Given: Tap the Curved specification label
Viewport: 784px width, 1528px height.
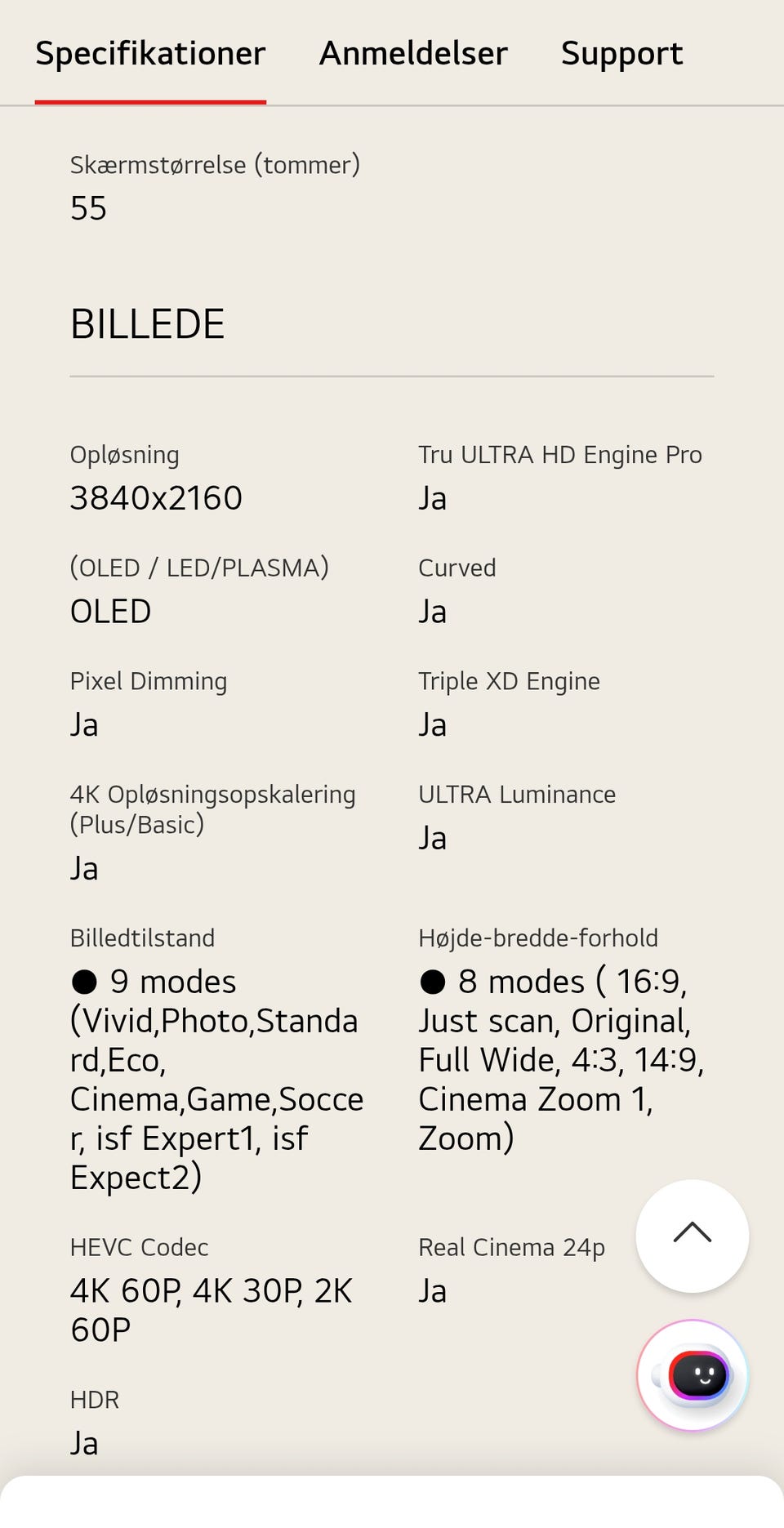Looking at the screenshot, I should coord(457,568).
